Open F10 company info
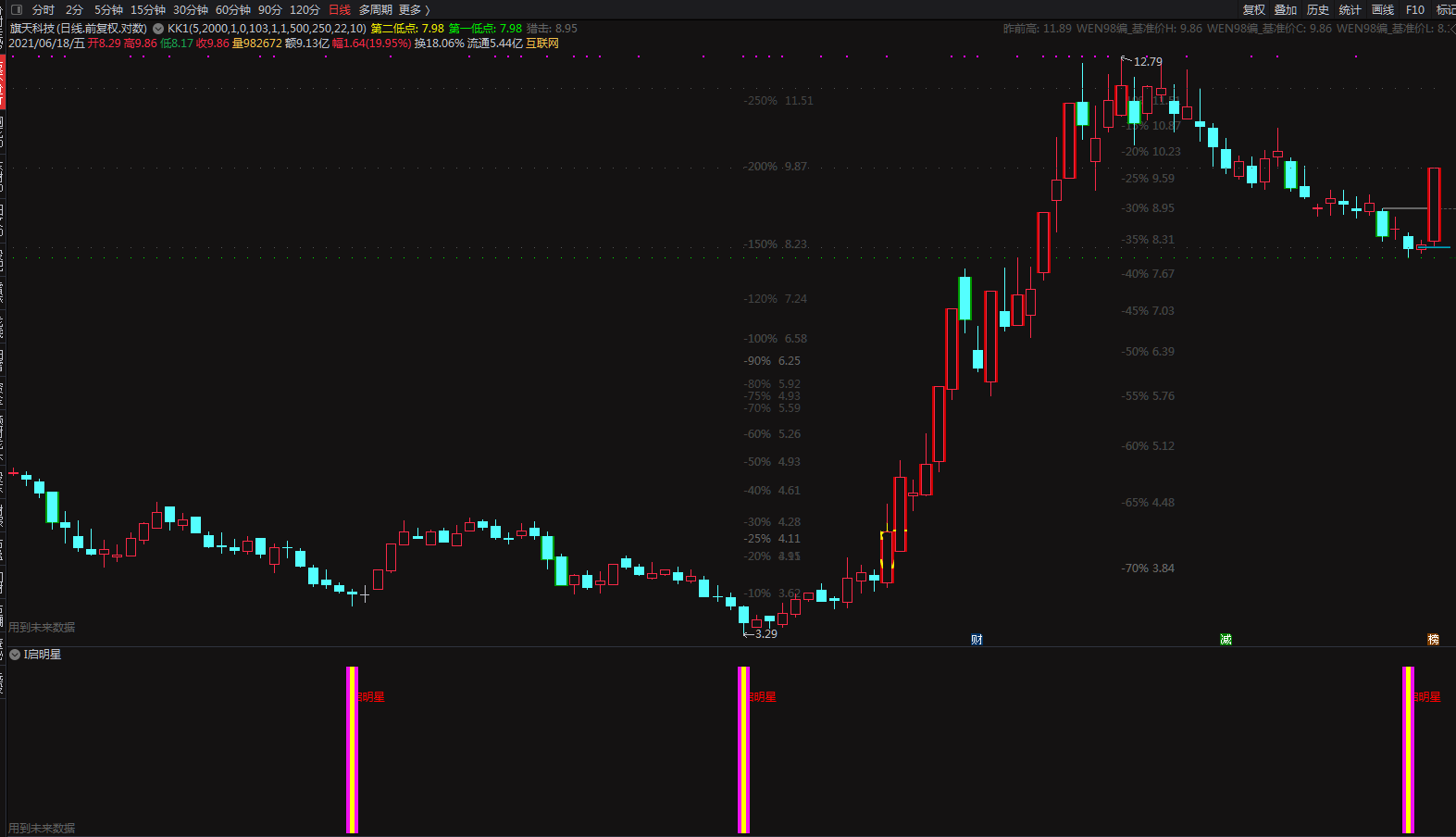Image resolution: width=1456 pixels, height=837 pixels. click(1414, 9)
